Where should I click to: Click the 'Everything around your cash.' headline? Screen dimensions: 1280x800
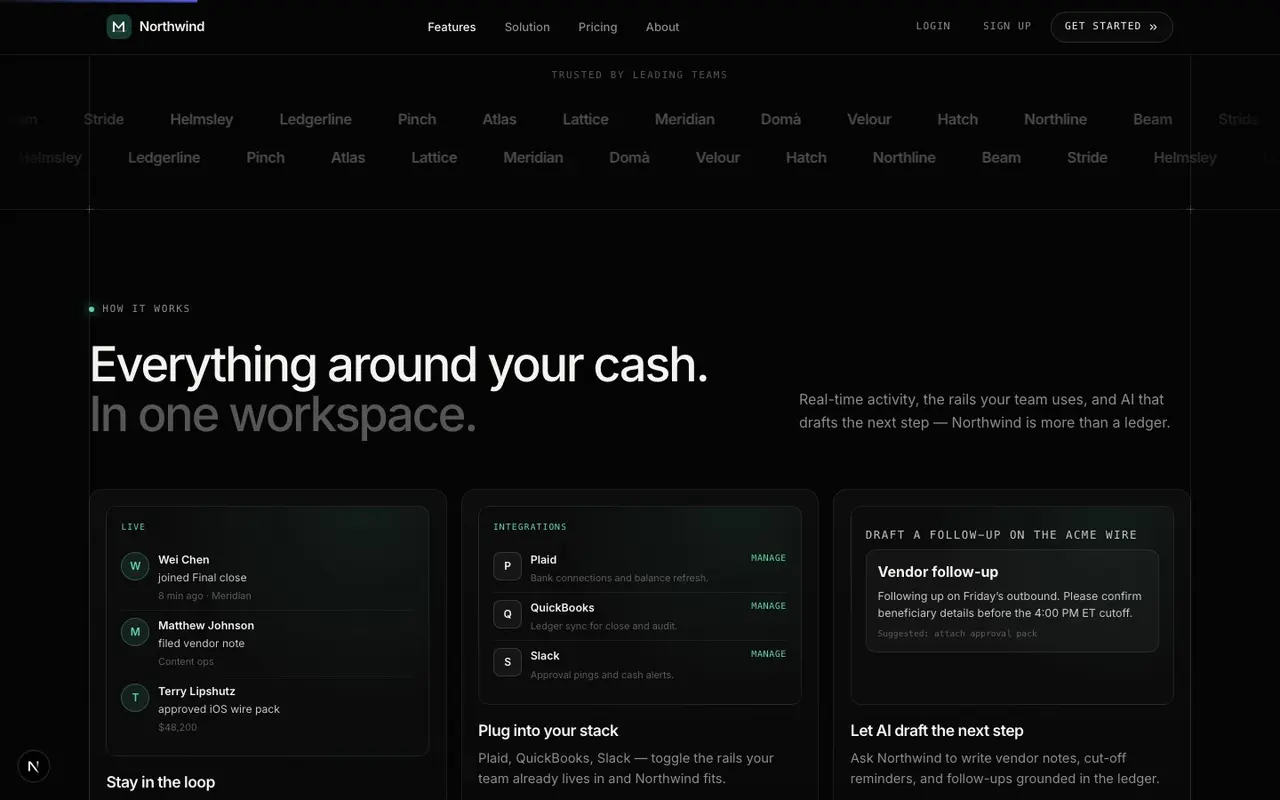[399, 364]
